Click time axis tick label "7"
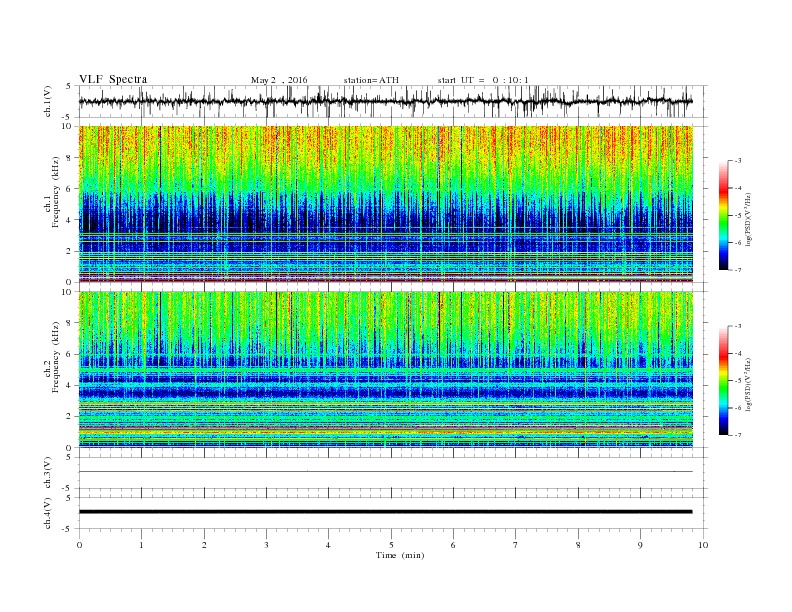Viewport: 792px width, 612px height. click(x=516, y=545)
